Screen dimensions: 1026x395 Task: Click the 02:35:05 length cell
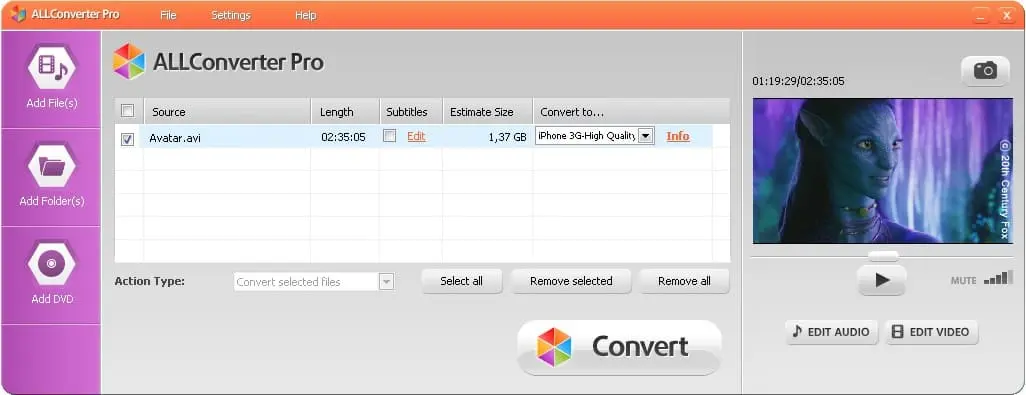pyautogui.click(x=343, y=137)
